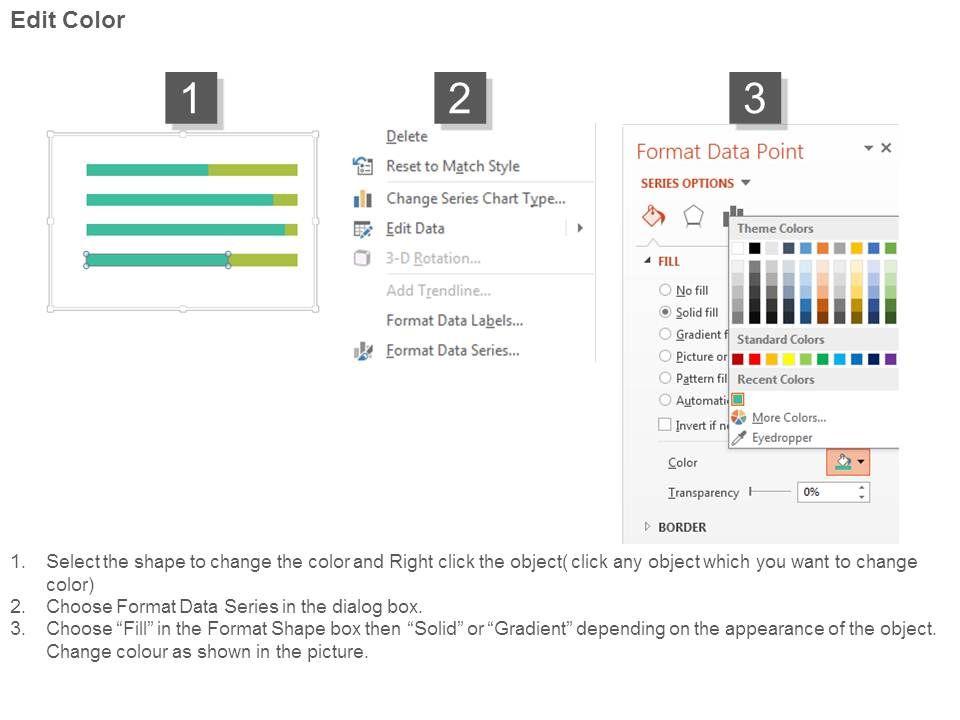
Task: Click the More Colors link
Action: pos(789,418)
